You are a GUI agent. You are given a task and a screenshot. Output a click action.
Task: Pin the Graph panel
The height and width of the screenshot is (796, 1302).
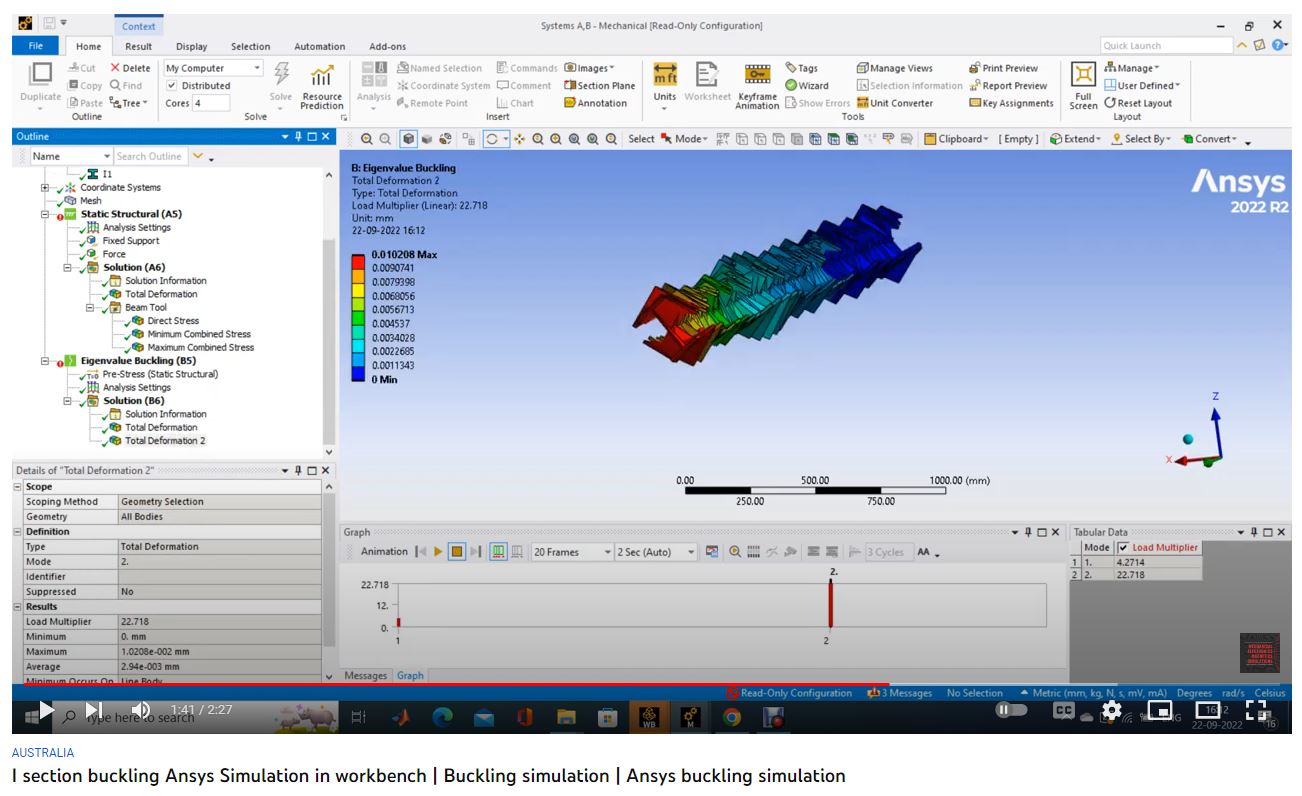[1028, 533]
